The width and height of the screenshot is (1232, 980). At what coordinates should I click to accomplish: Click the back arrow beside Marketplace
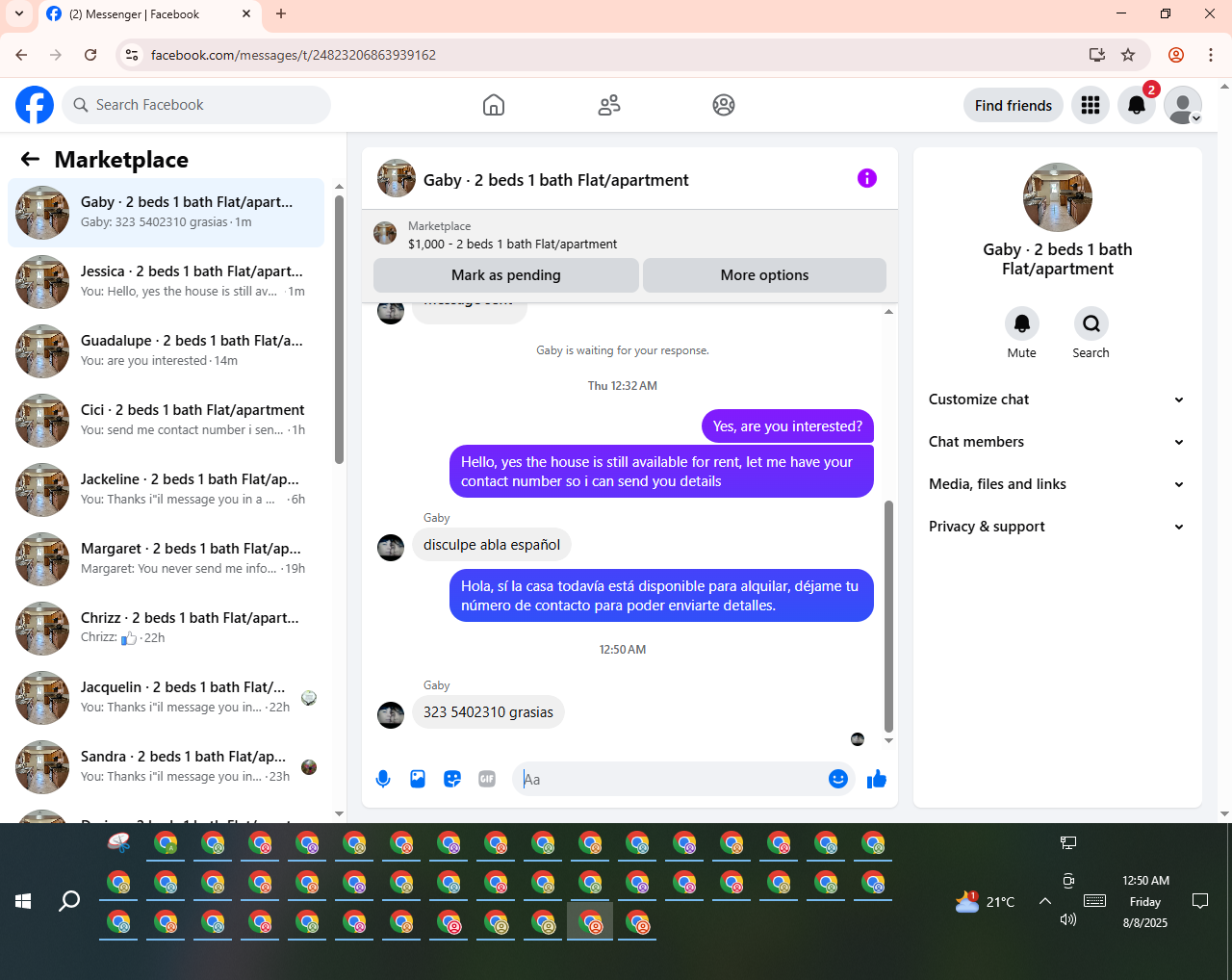[x=31, y=159]
